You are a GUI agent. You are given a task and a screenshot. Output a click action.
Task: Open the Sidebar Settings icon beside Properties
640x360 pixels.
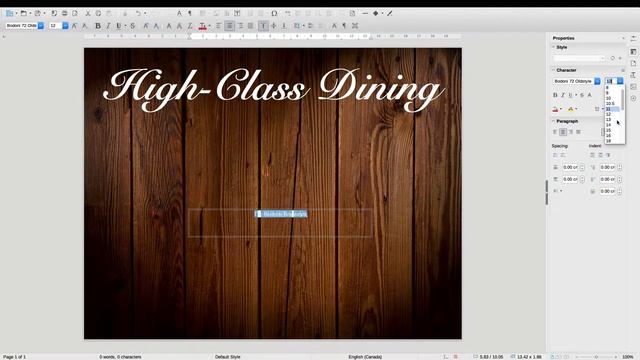(633, 38)
